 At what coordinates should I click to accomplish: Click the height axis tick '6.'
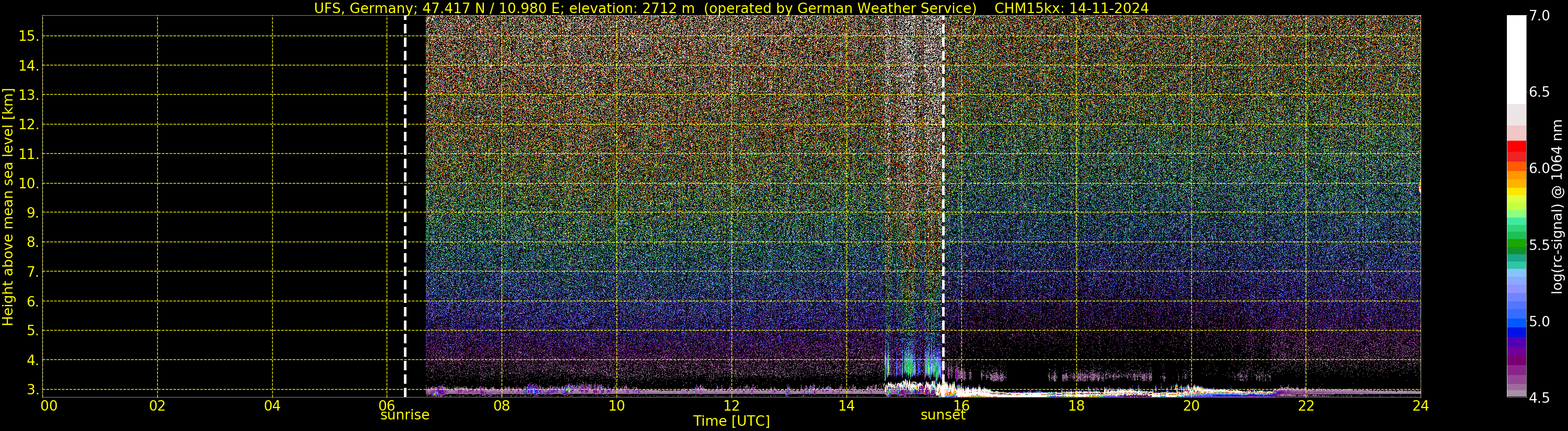tap(33, 301)
